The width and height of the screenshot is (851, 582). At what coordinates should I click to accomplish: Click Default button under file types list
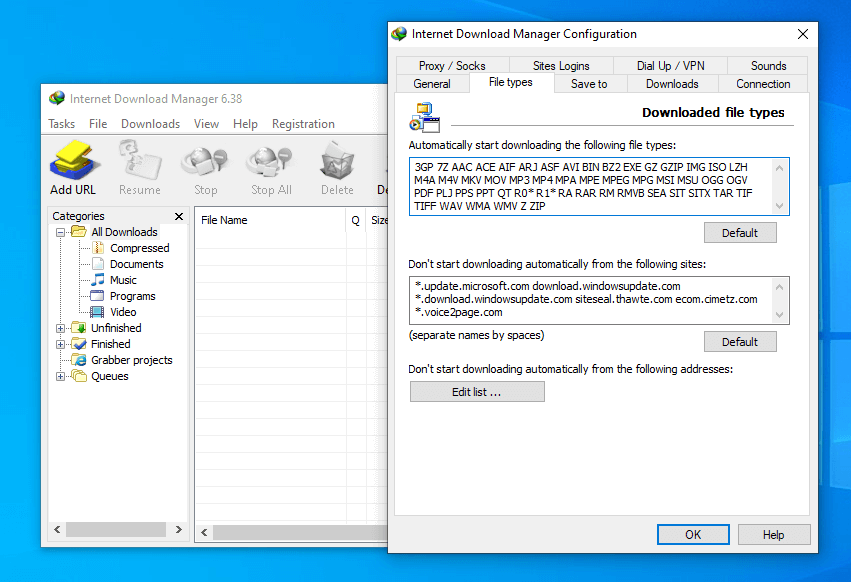coord(740,232)
